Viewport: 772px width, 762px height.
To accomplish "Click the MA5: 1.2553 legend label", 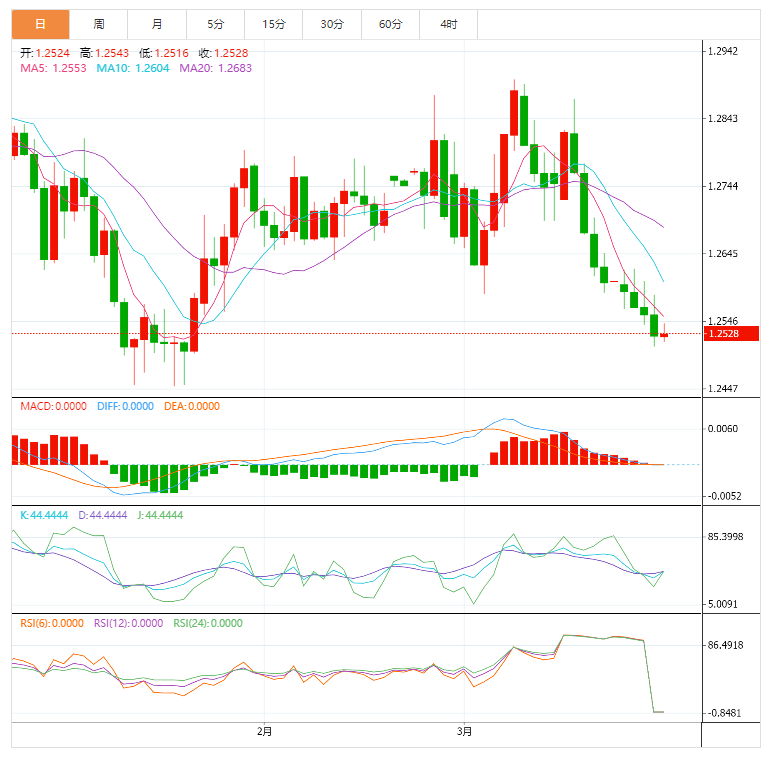I will pos(53,68).
